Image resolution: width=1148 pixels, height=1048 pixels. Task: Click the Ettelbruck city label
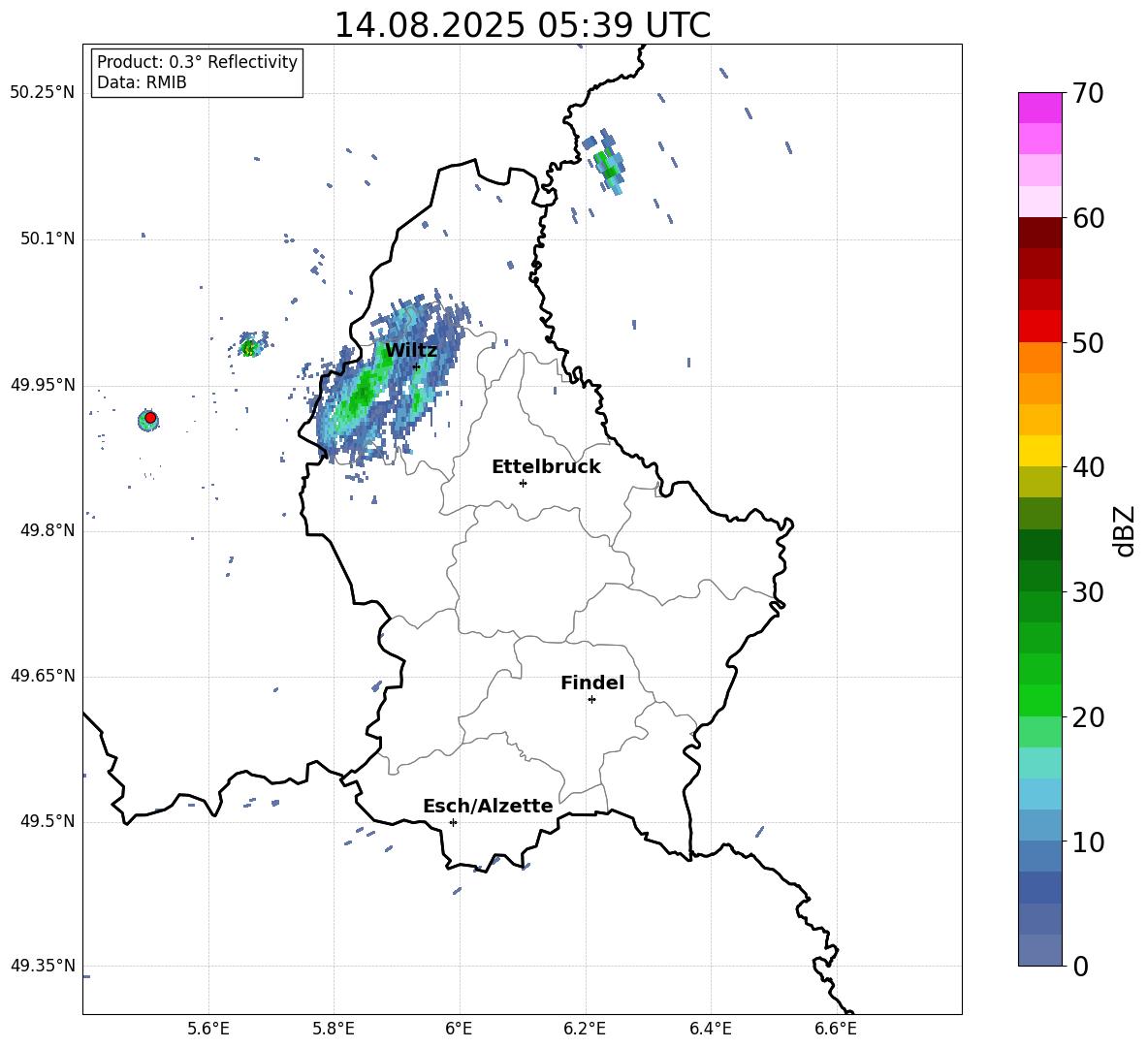[546, 467]
